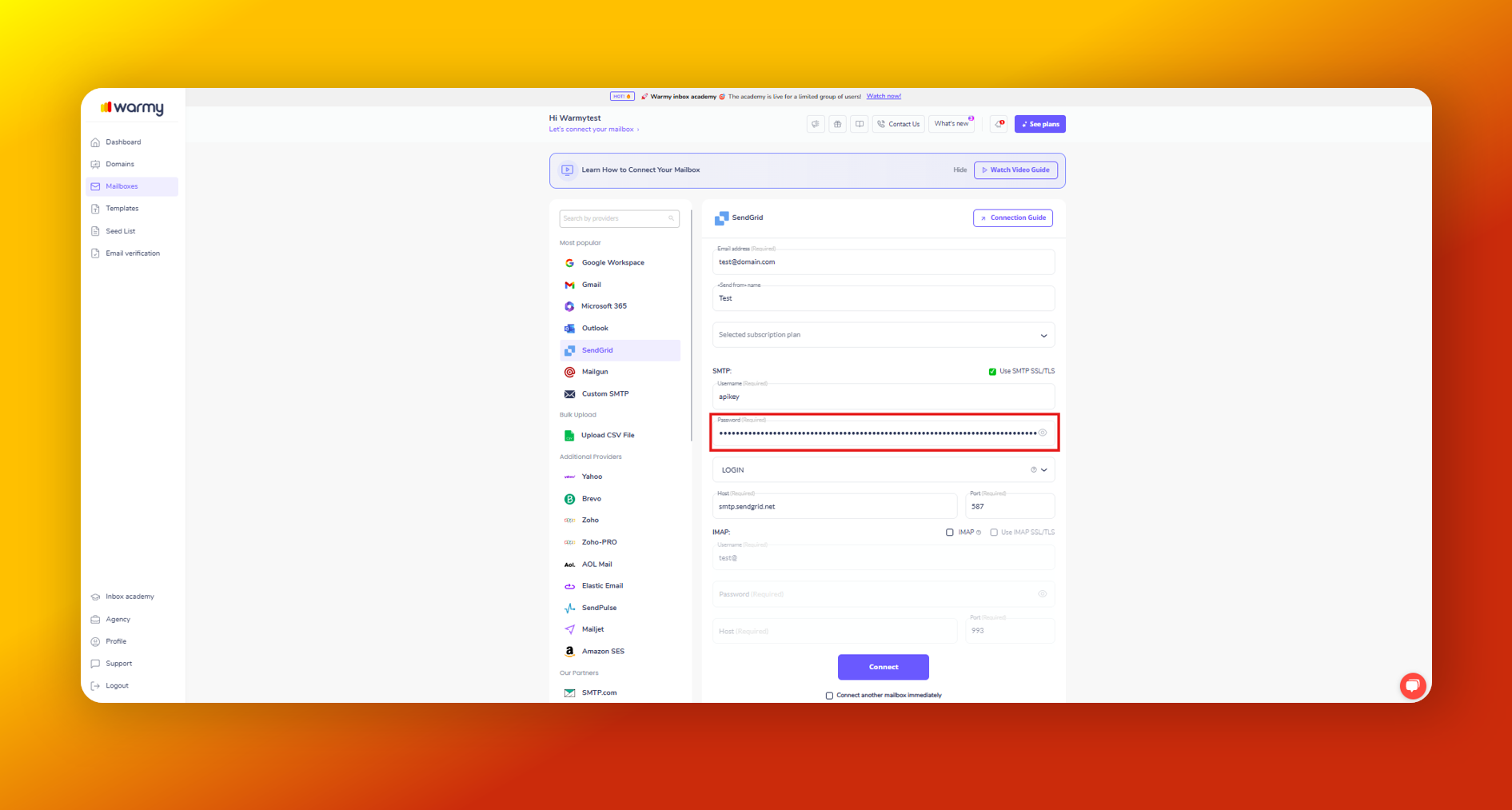The image size is (1512, 810).
Task: Select Zoho provider
Action: [620, 520]
